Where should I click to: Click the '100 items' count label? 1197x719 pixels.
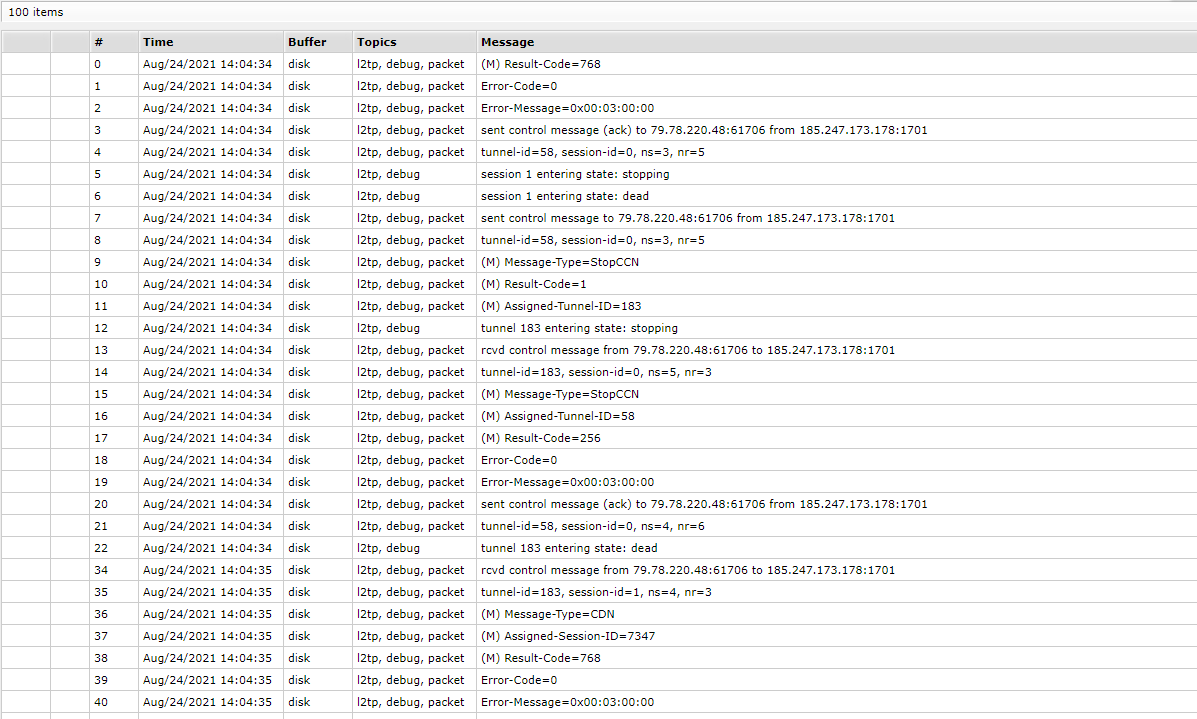[36, 12]
